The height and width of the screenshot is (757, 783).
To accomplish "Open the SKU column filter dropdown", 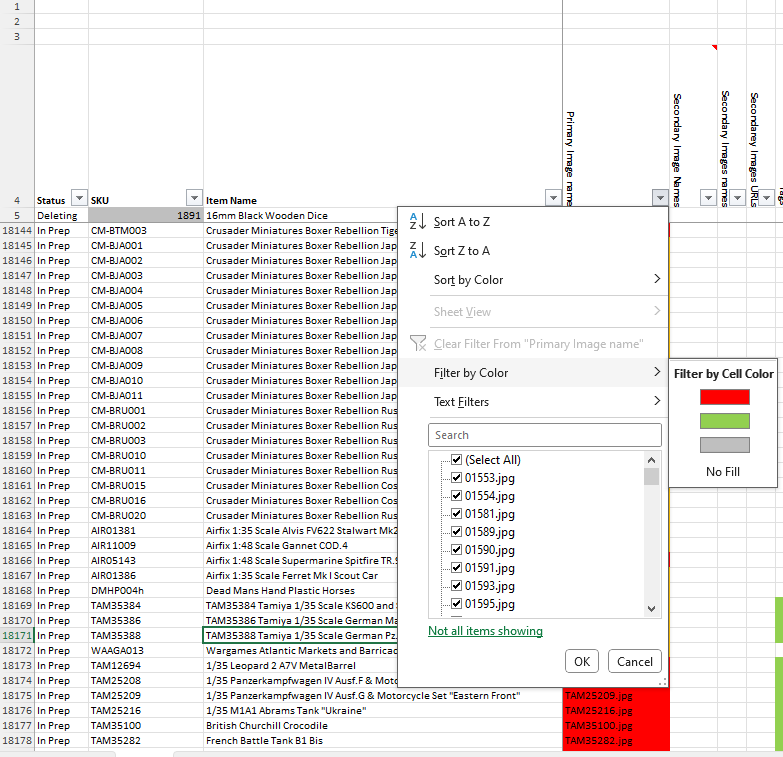I will [194, 198].
